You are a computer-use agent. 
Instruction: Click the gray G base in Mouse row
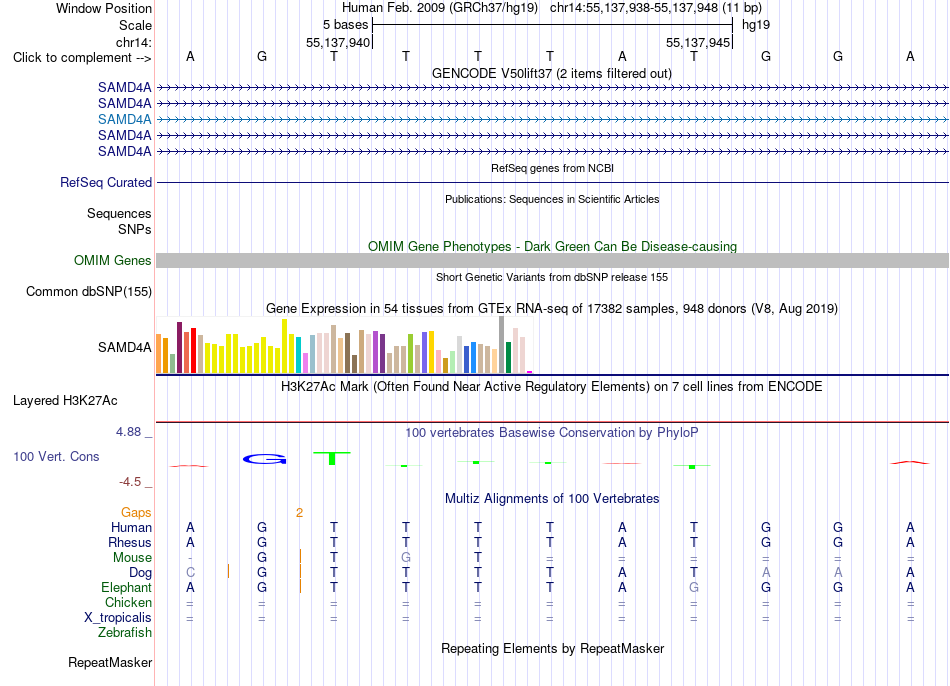tap(406, 558)
